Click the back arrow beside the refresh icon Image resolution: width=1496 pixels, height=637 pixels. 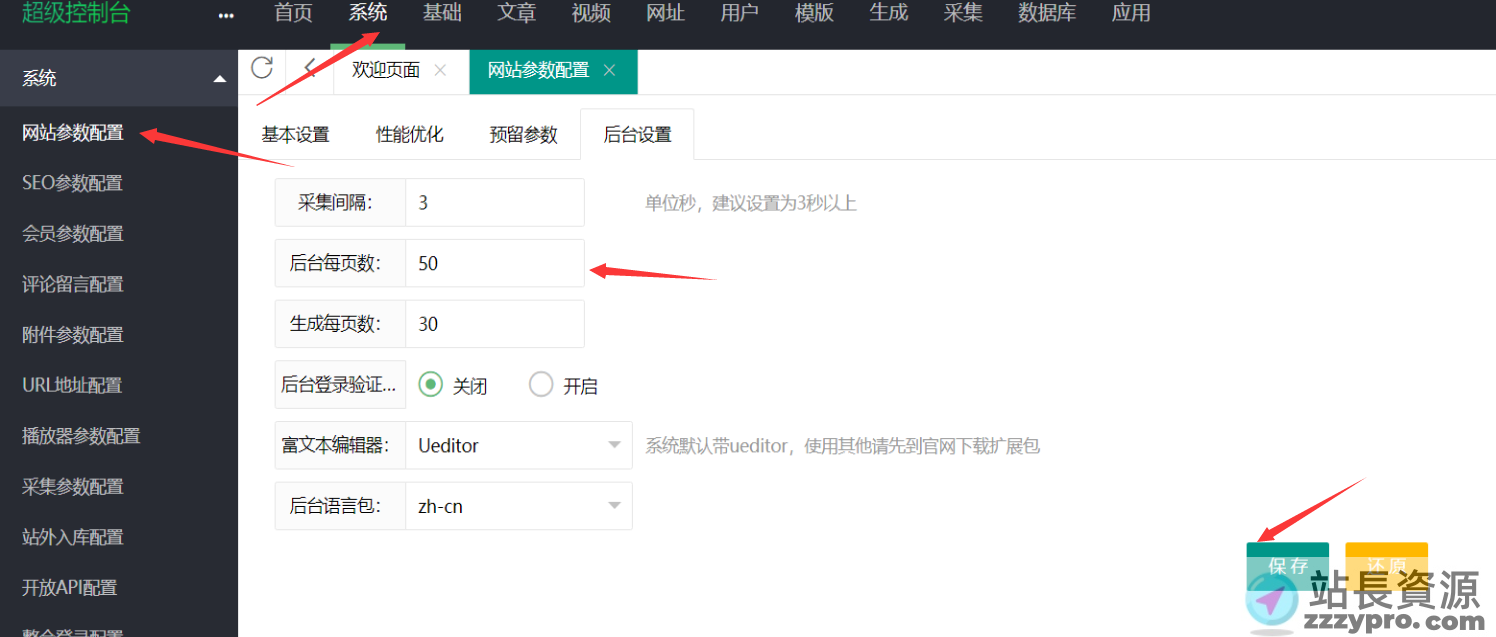click(310, 69)
